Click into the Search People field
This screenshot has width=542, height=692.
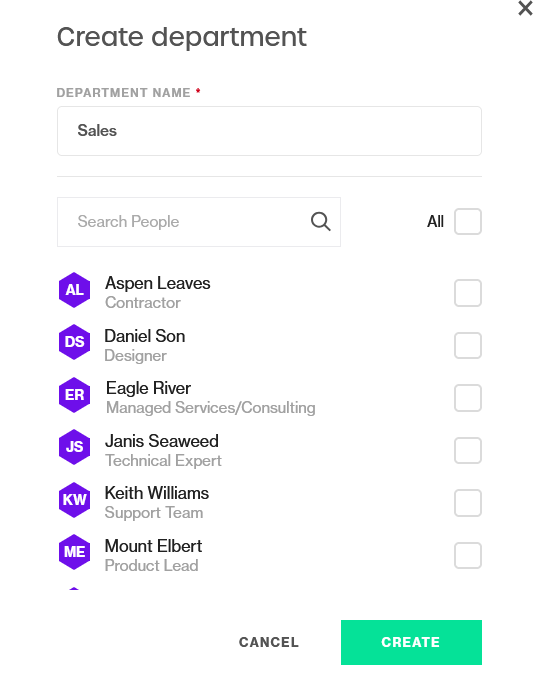(199, 222)
